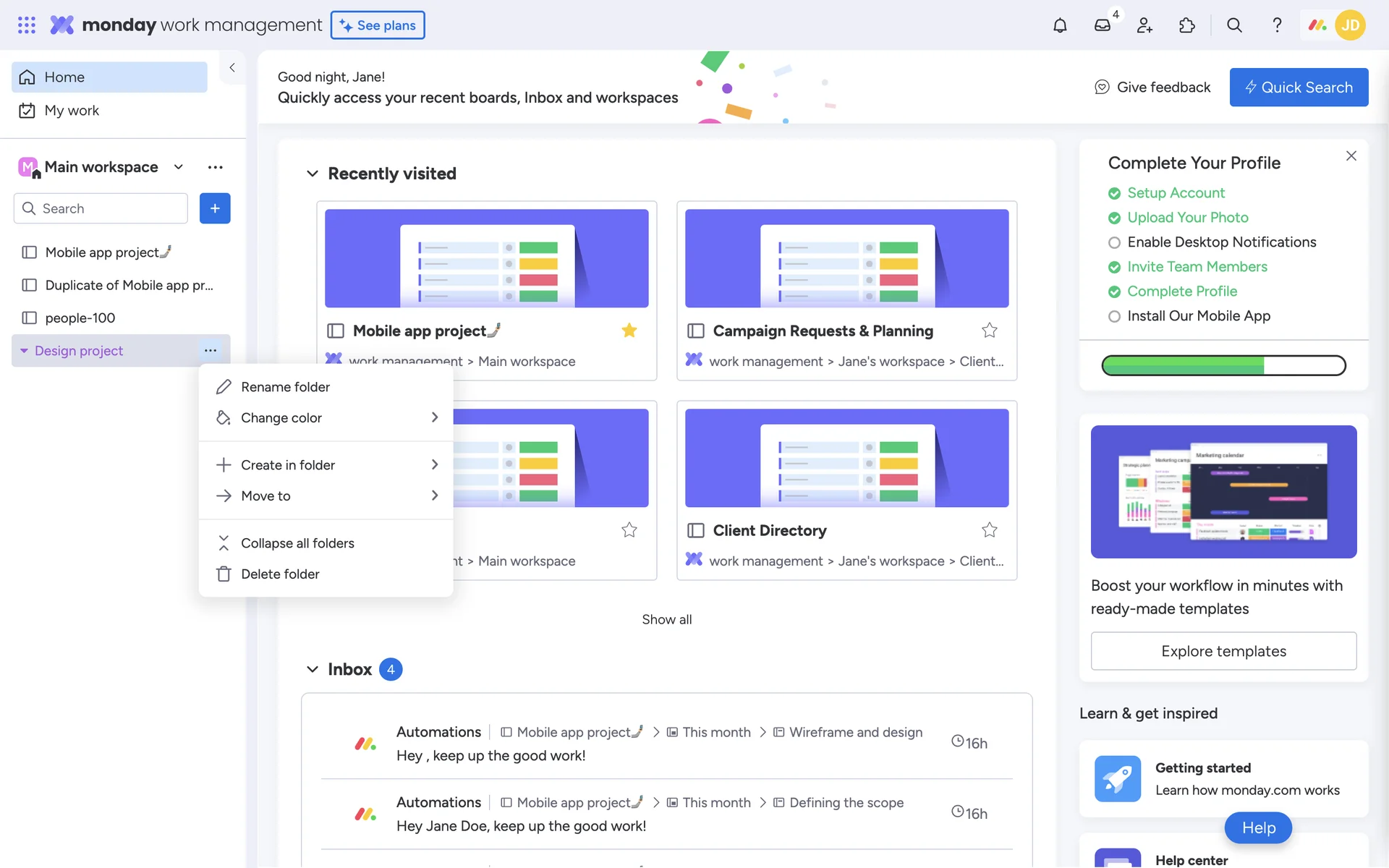Star the Campaign Requests & Planning board
The height and width of the screenshot is (868, 1389).
[989, 331]
